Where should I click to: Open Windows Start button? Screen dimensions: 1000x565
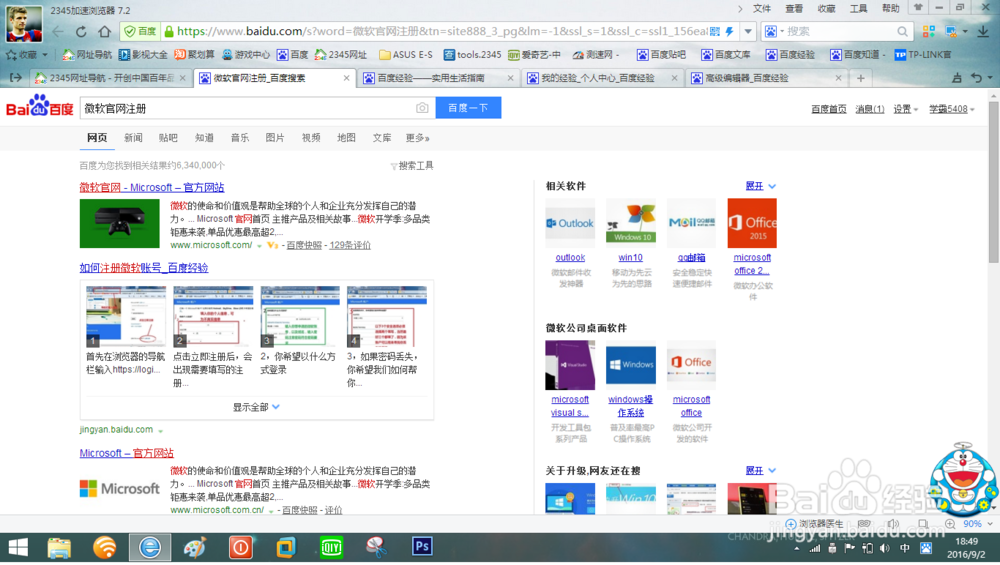tap(18, 547)
